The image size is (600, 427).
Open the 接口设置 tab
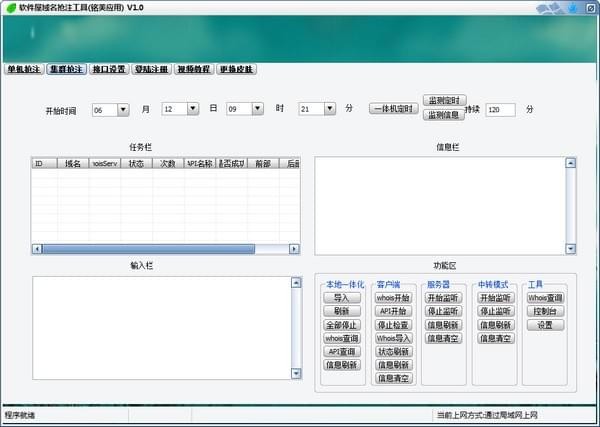(108, 70)
